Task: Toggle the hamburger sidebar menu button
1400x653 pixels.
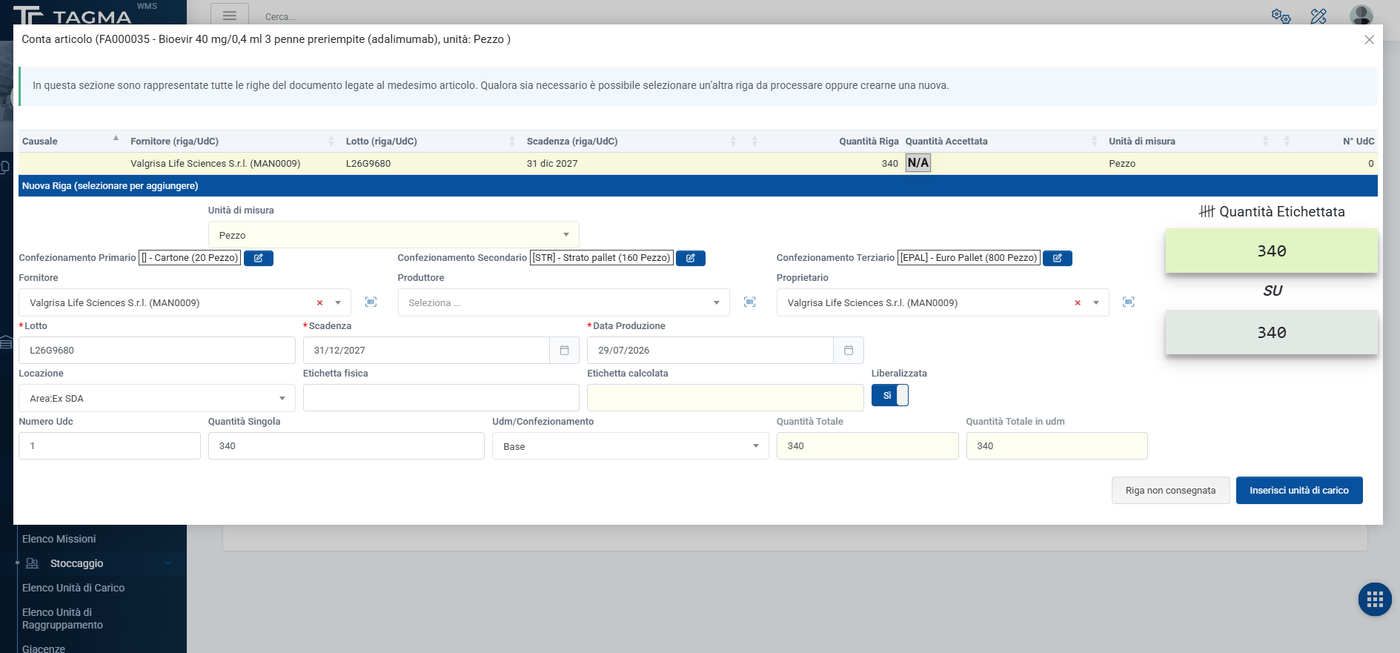Action: pos(229,15)
